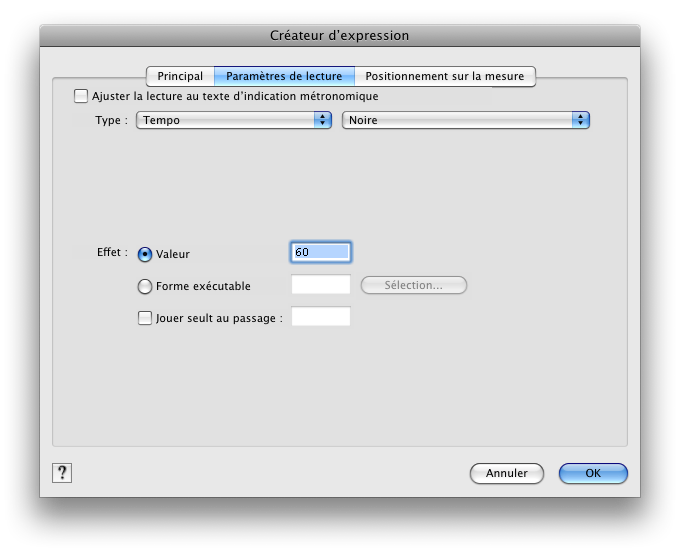Click Annuler to cancel the dialog

click(x=506, y=473)
